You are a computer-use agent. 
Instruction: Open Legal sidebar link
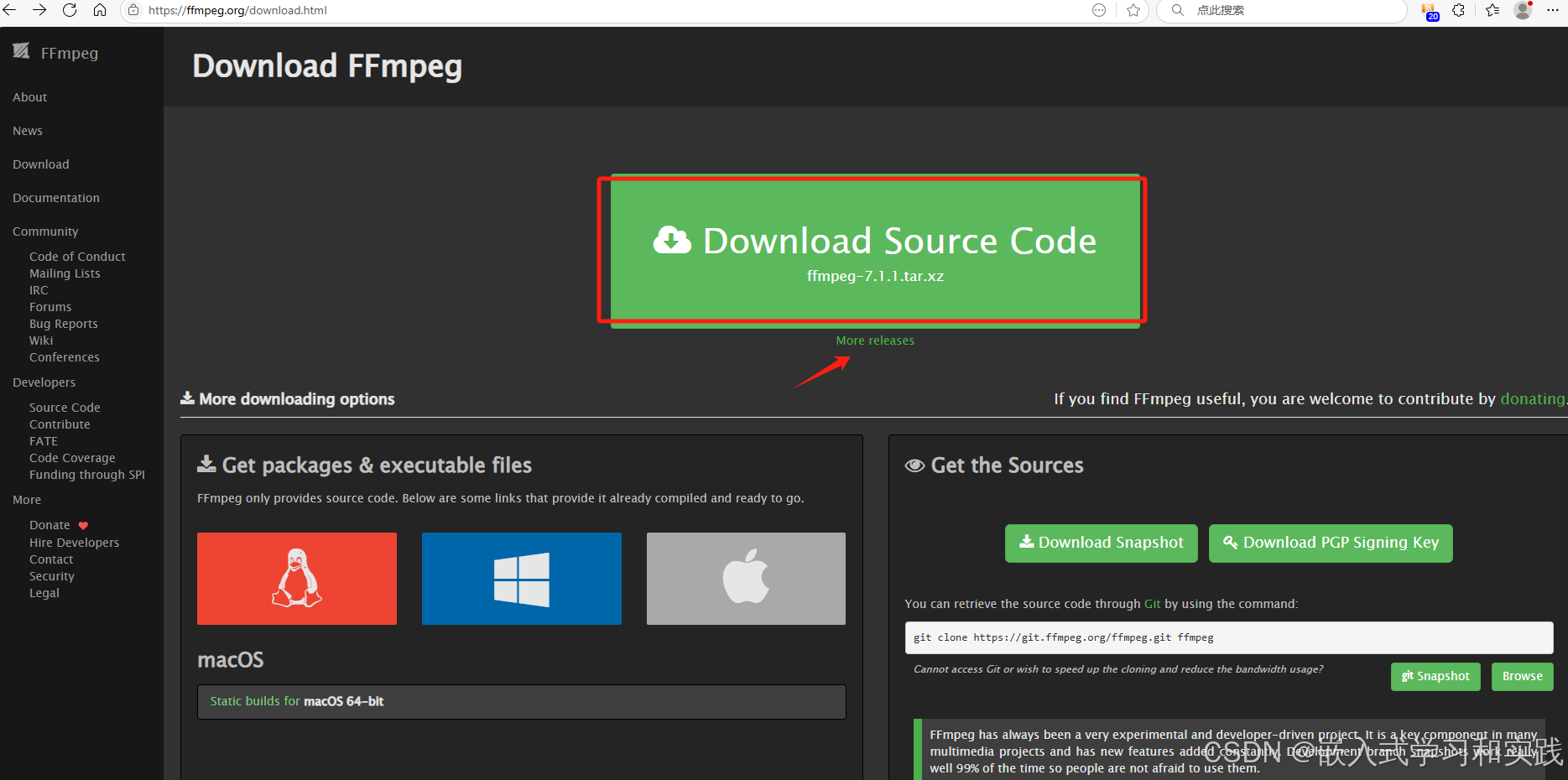click(44, 593)
